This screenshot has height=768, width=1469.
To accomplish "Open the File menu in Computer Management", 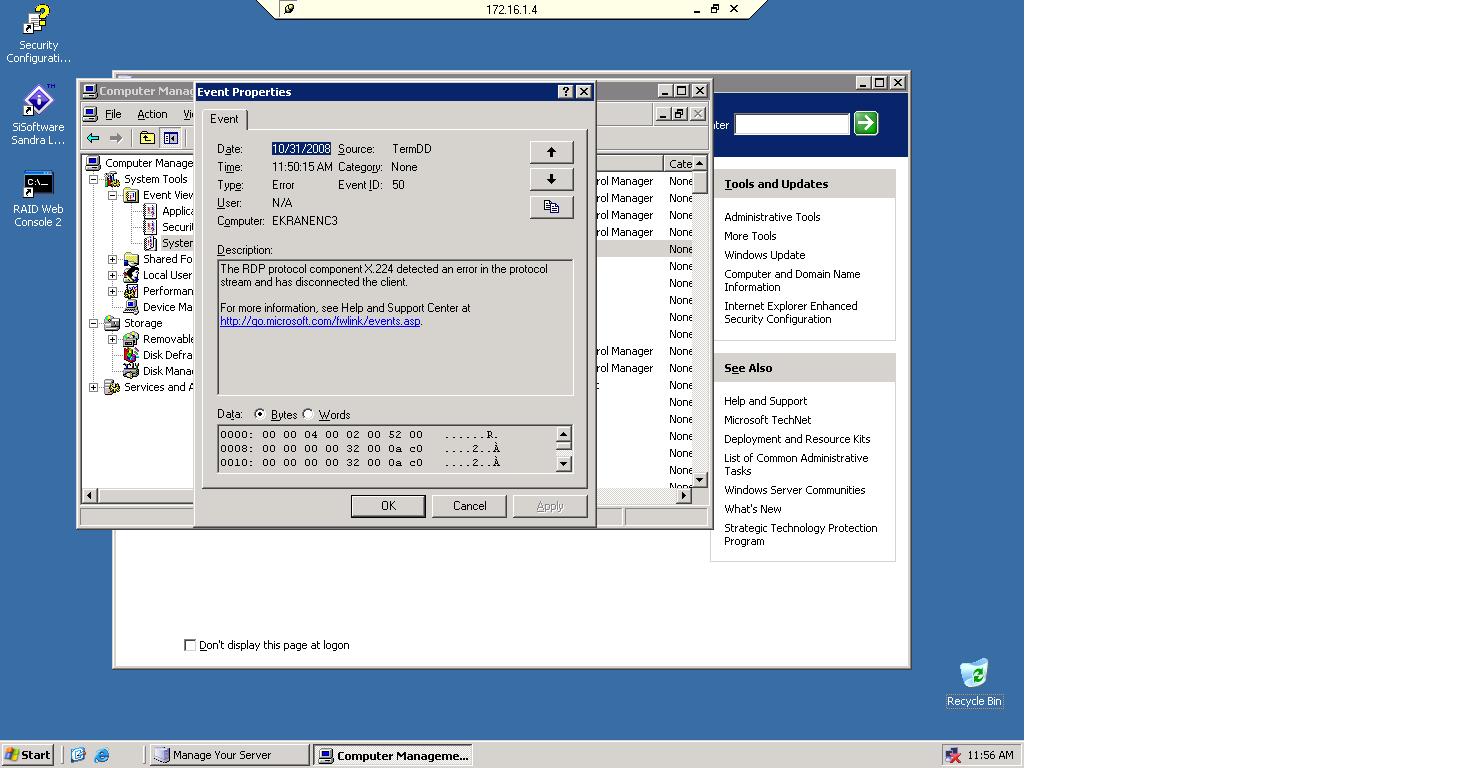I will coord(113,114).
